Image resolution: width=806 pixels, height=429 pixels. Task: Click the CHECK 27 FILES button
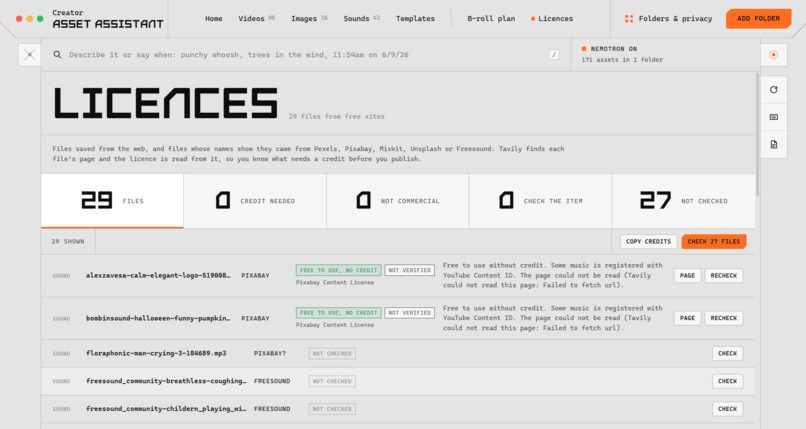[713, 241]
